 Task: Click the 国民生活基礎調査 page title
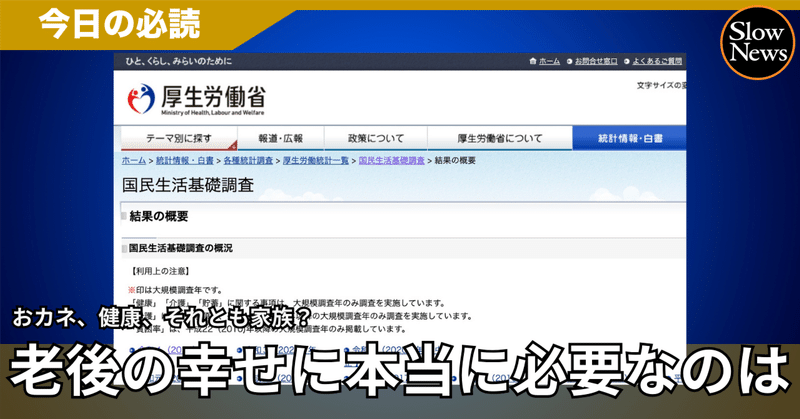coord(188,185)
